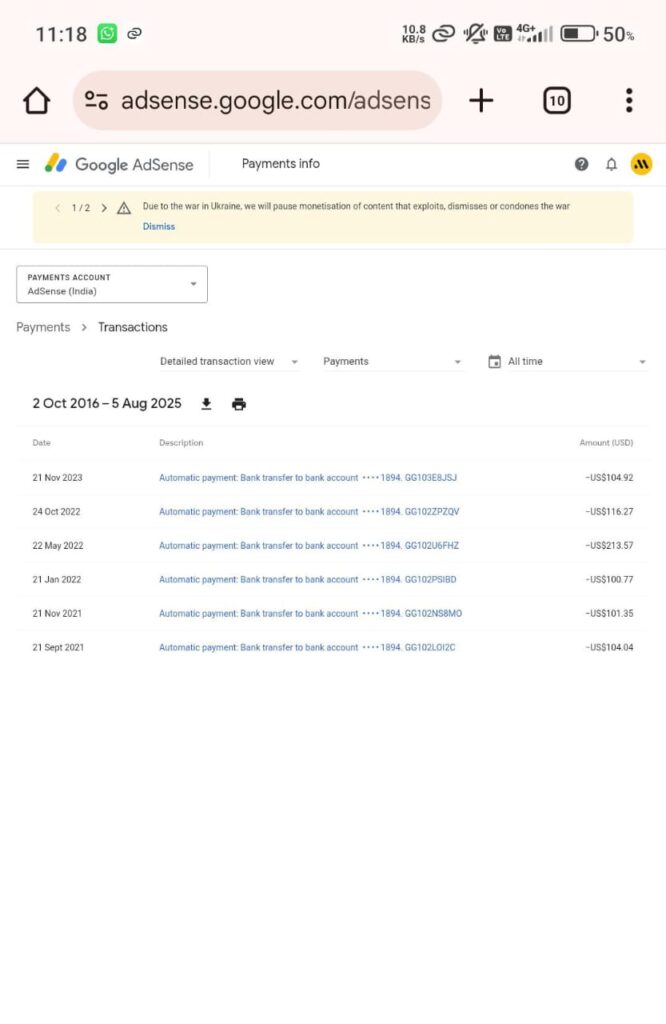
Task: Go to previous notice in banner
Action: click(x=57, y=208)
